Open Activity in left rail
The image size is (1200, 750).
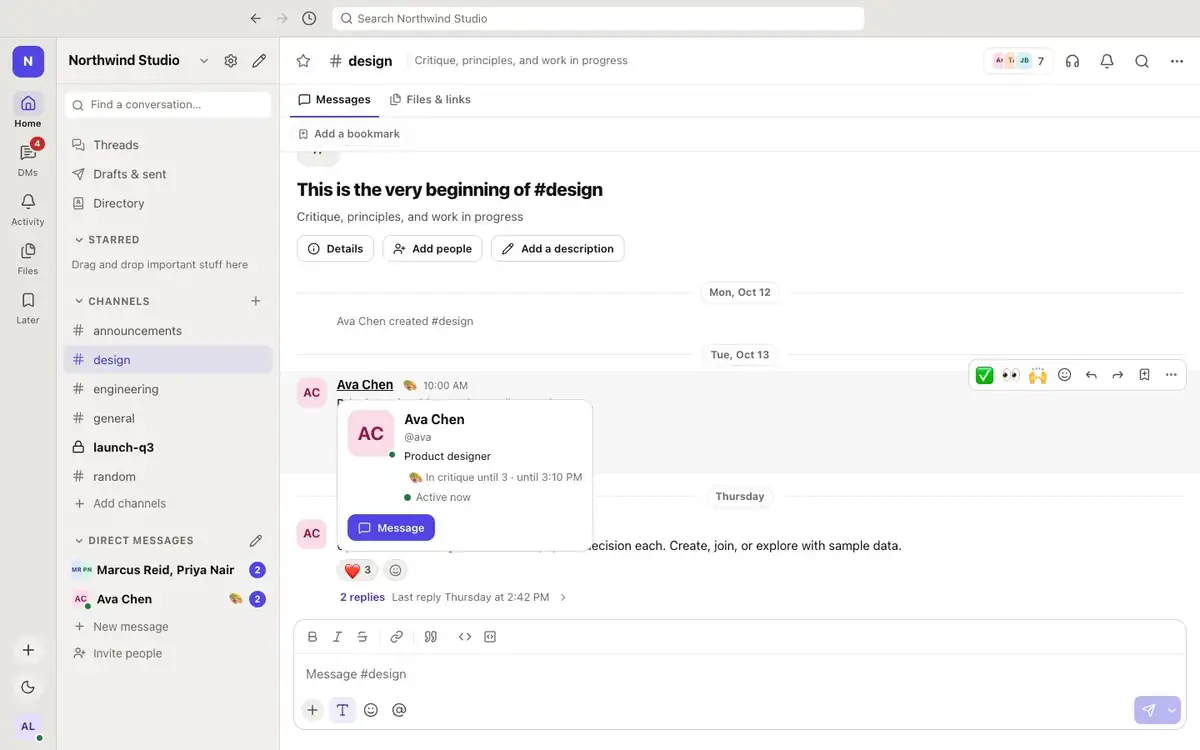click(28, 209)
